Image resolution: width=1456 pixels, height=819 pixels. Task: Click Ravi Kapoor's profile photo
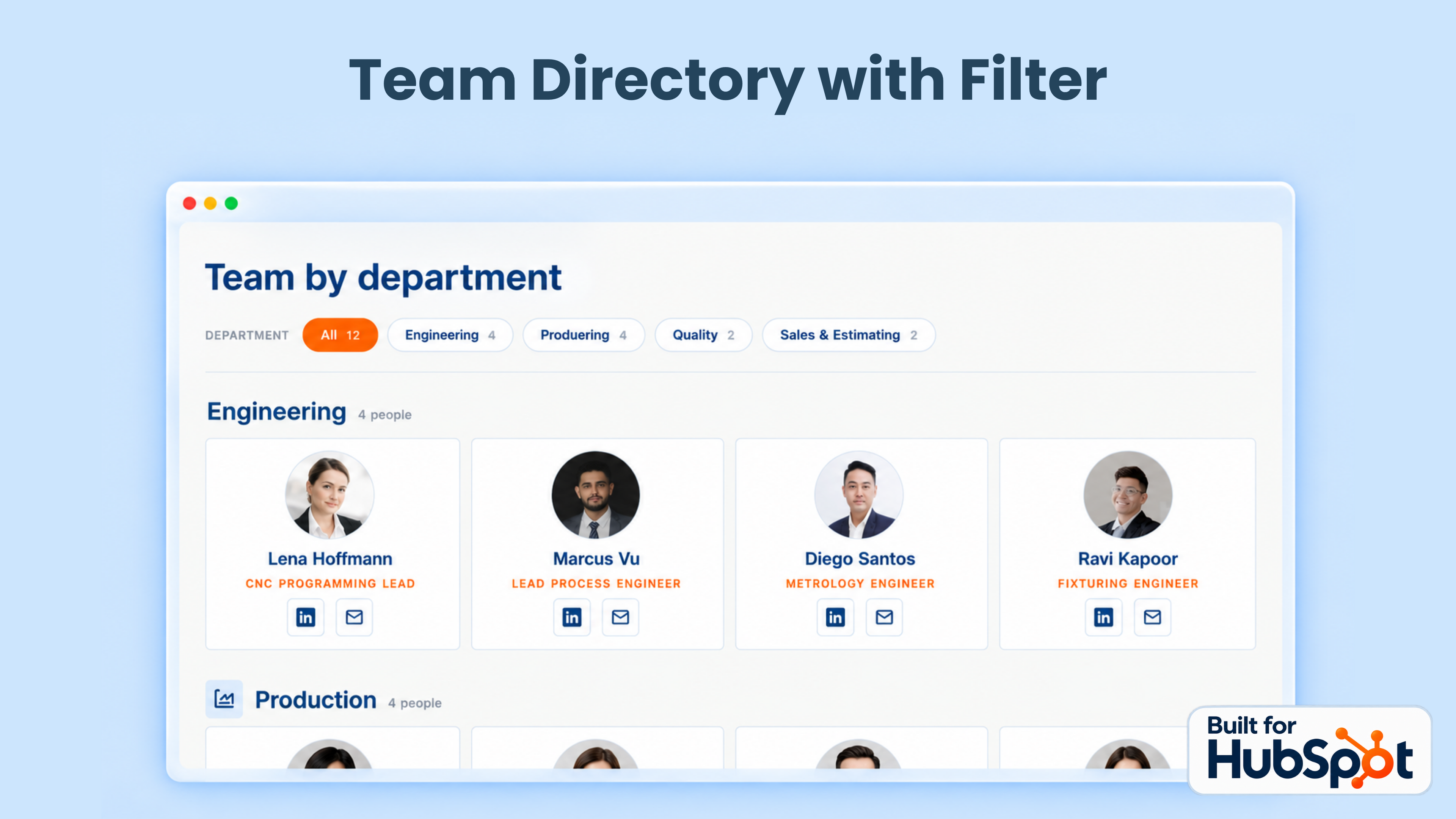(x=1128, y=494)
